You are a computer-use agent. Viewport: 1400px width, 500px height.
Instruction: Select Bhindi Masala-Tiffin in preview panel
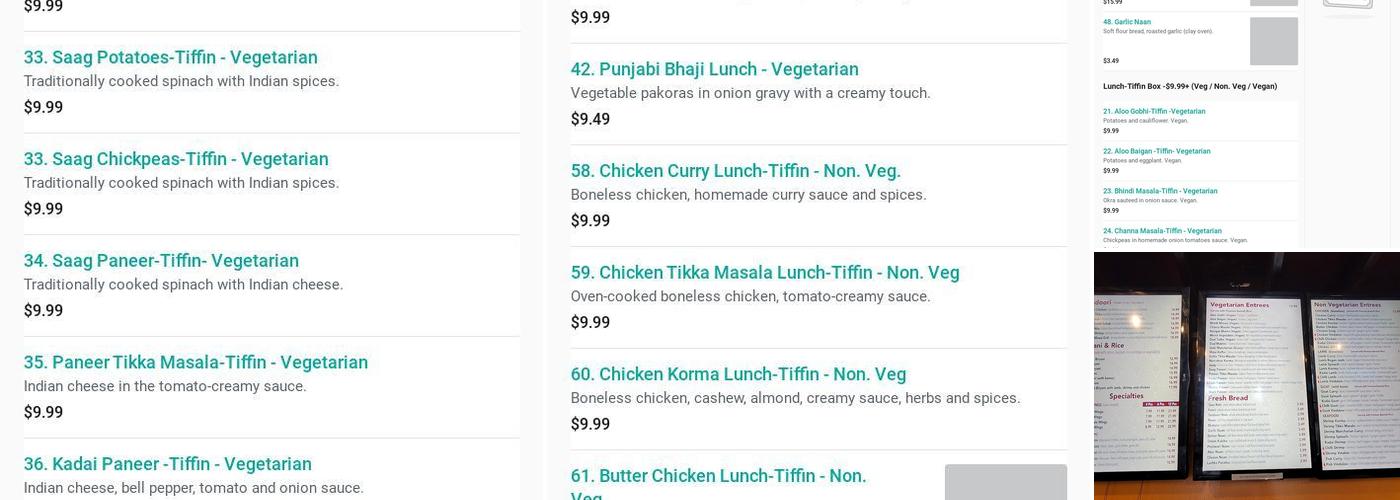pyautogui.click(x=1159, y=191)
